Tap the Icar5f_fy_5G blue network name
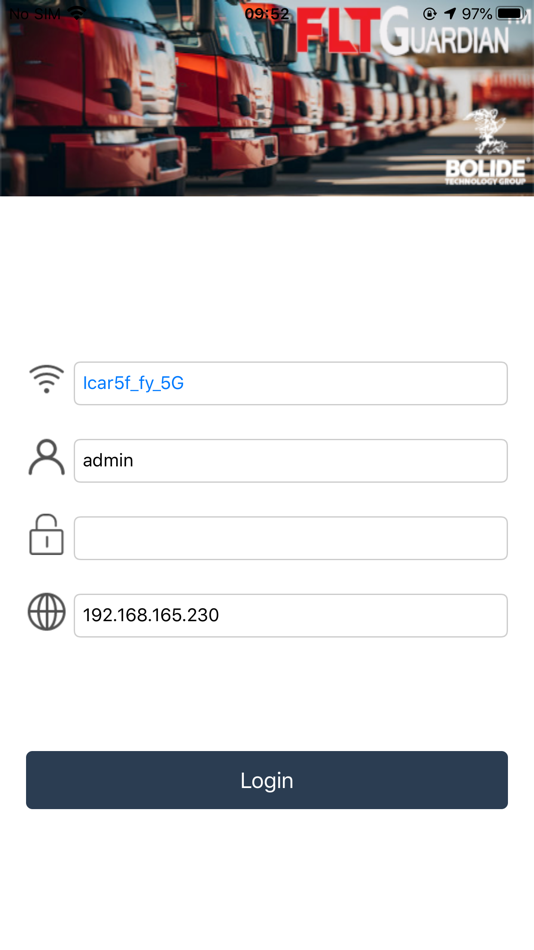The height and width of the screenshot is (950, 534). 133,384
